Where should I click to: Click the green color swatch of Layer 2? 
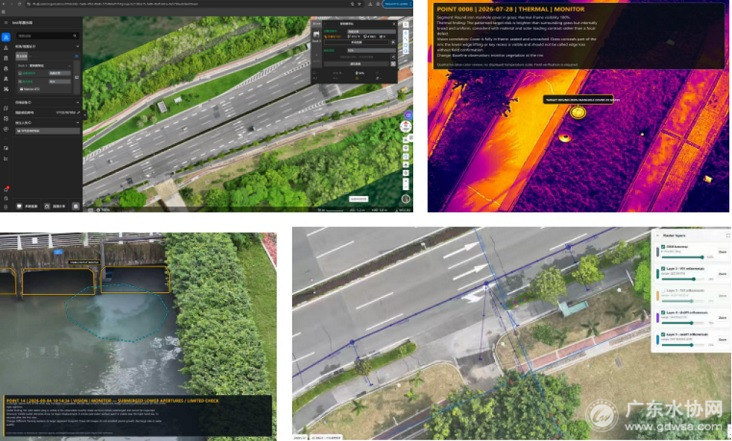coord(658,274)
